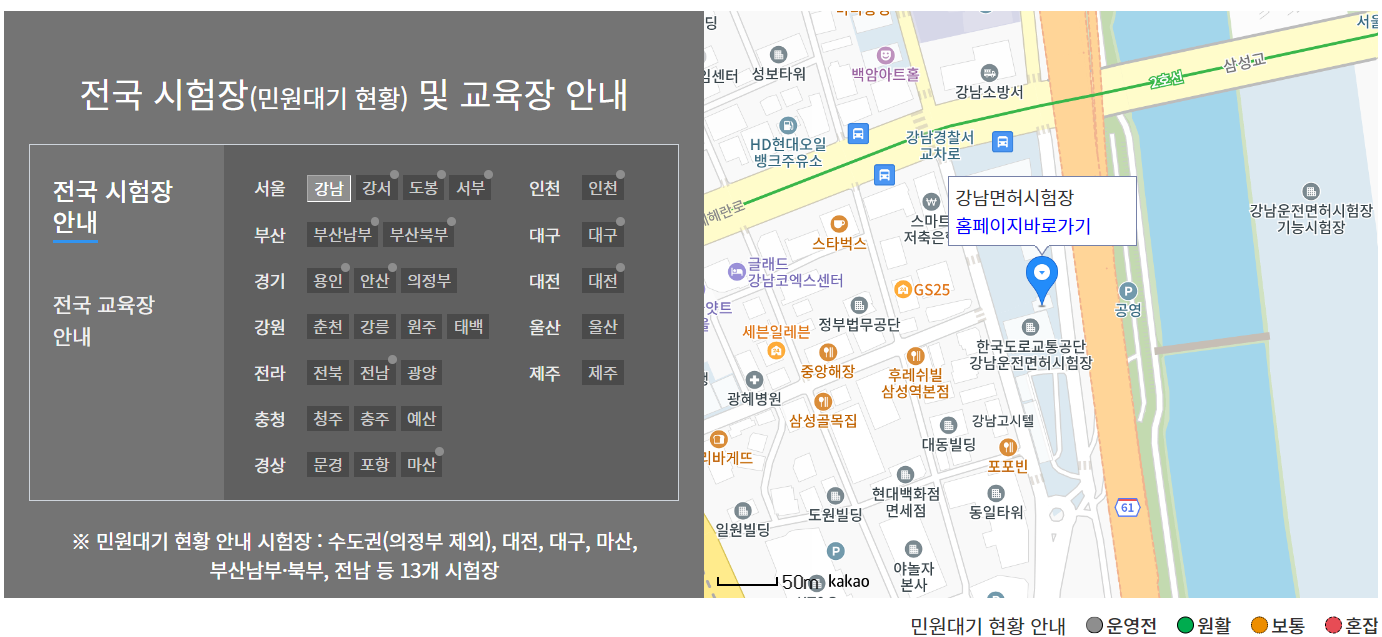
Task: Choose the 도봉 test center
Action: coord(423,188)
